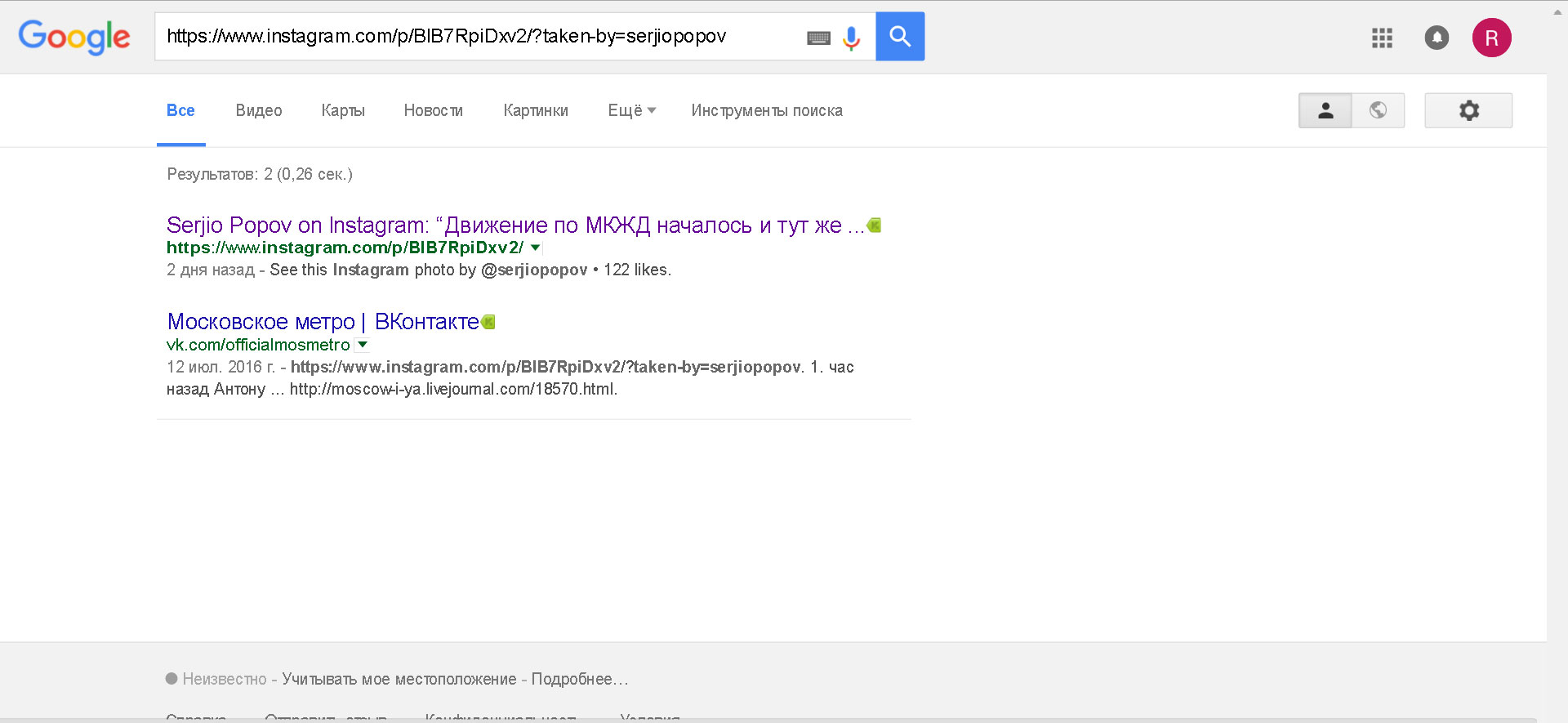Open the Google apps grid

pos(1382,38)
